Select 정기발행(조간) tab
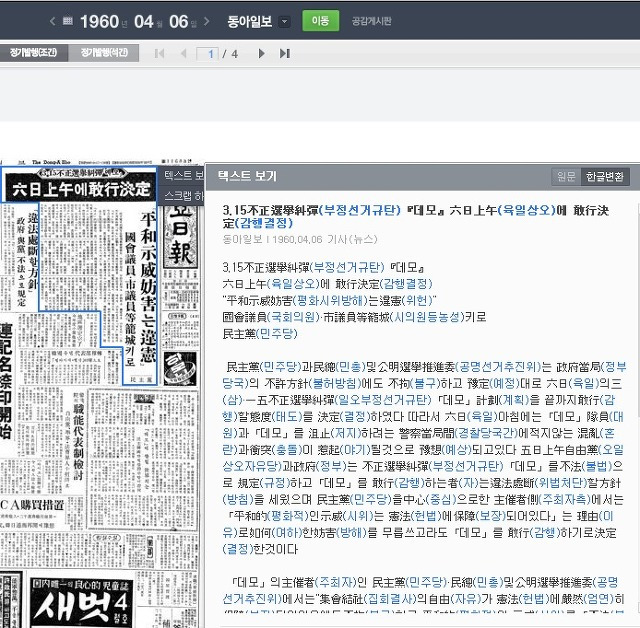 click(x=33, y=53)
